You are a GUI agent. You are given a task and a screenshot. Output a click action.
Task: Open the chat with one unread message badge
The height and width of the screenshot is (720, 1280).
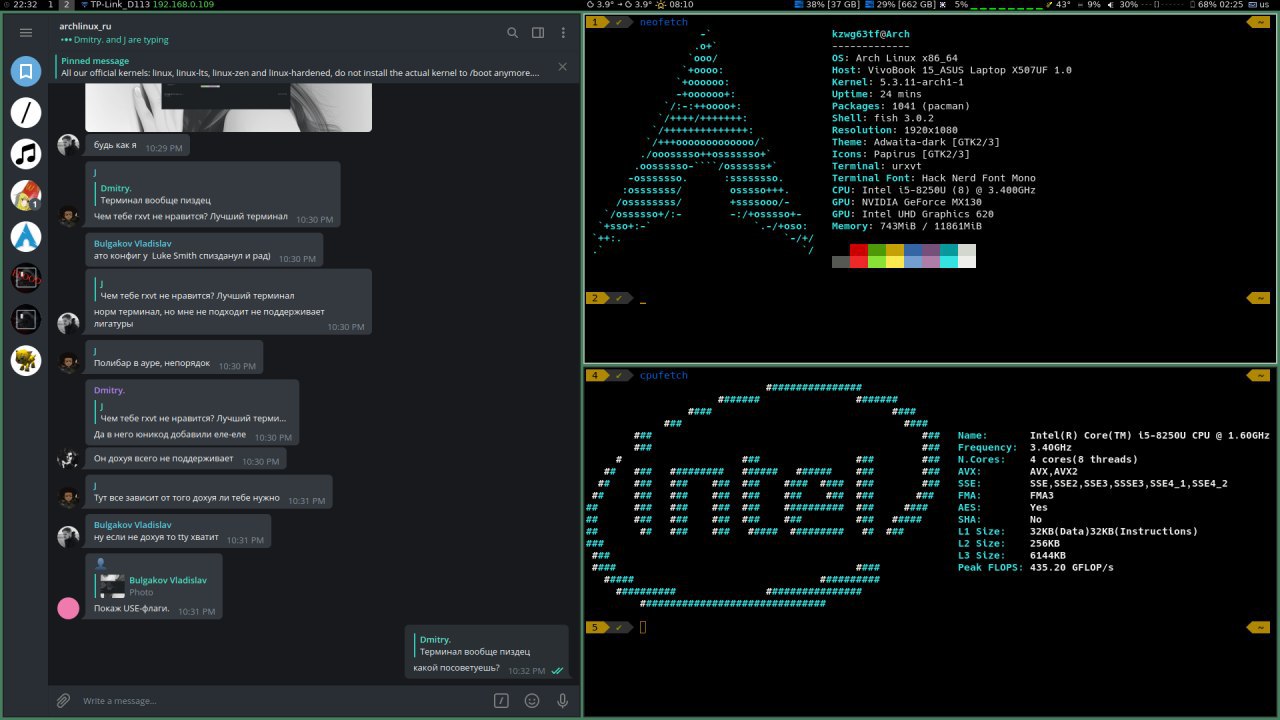26,195
